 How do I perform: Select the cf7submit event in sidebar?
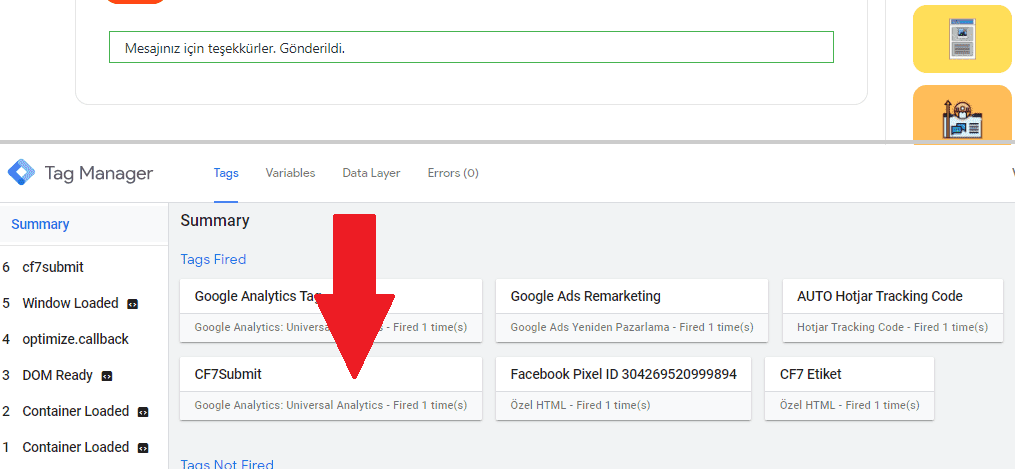[53, 267]
